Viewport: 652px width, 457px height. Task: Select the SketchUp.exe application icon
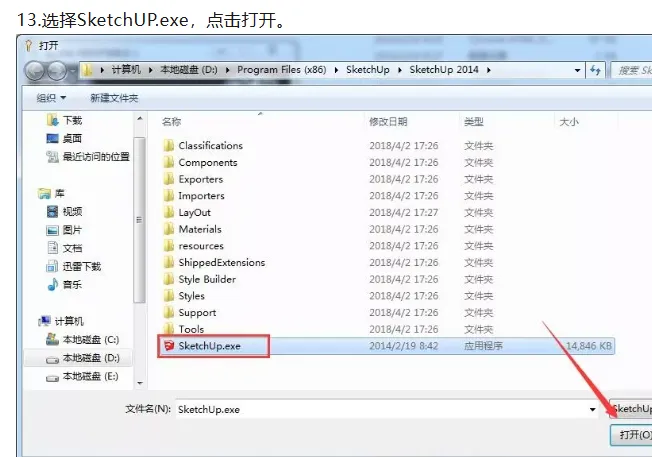[x=169, y=346]
